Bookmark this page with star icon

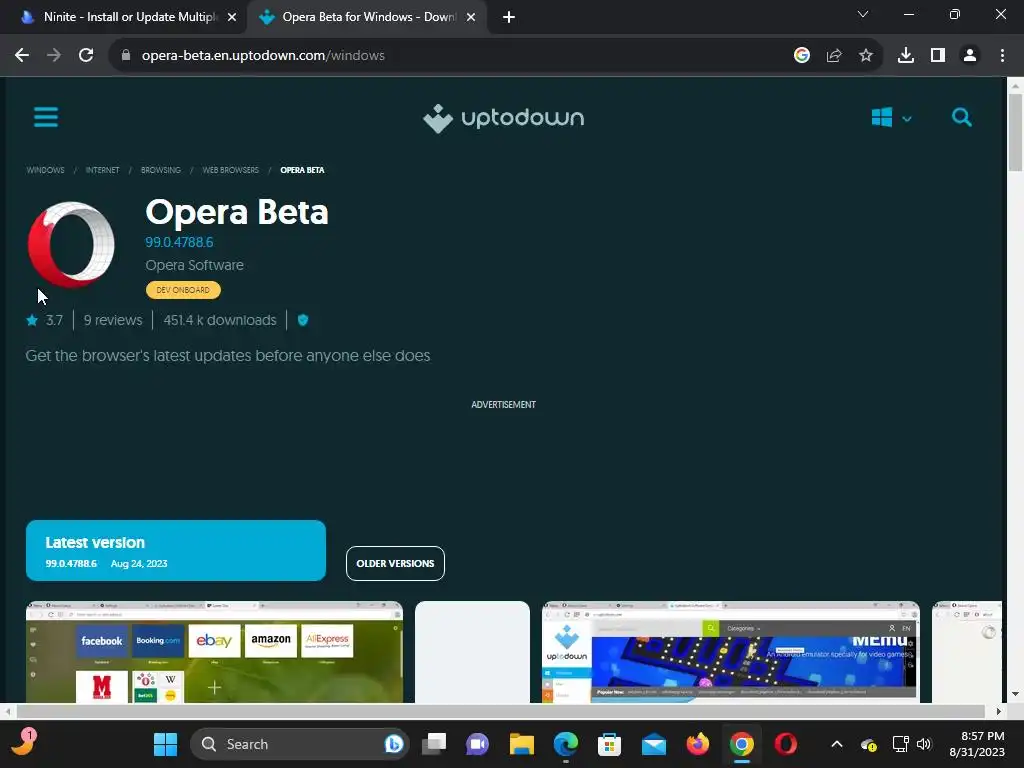pos(866,56)
